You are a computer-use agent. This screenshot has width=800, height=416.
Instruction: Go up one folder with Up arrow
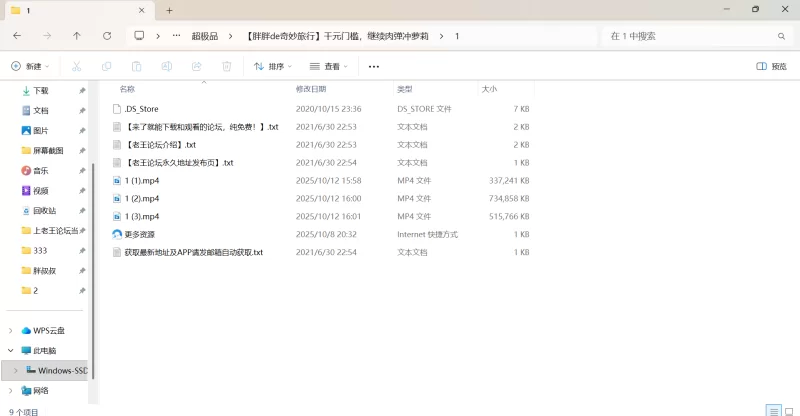coord(77,36)
